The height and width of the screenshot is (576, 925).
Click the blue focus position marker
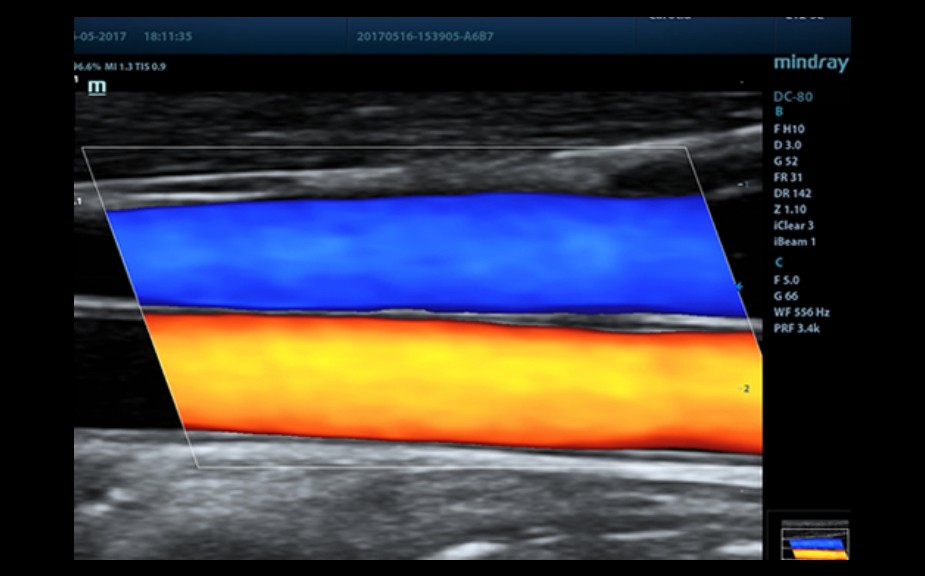click(740, 287)
